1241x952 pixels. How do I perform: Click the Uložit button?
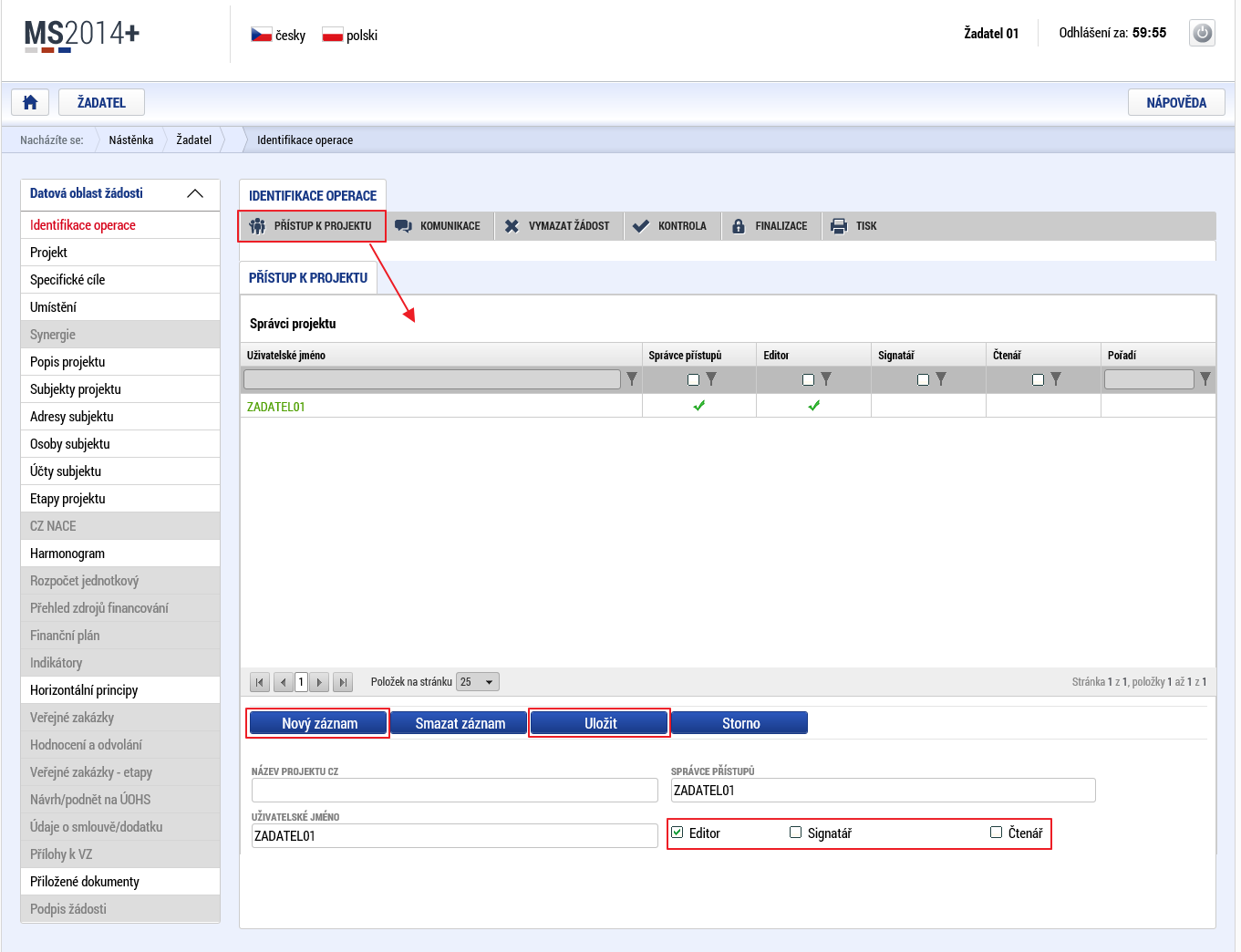pos(600,723)
